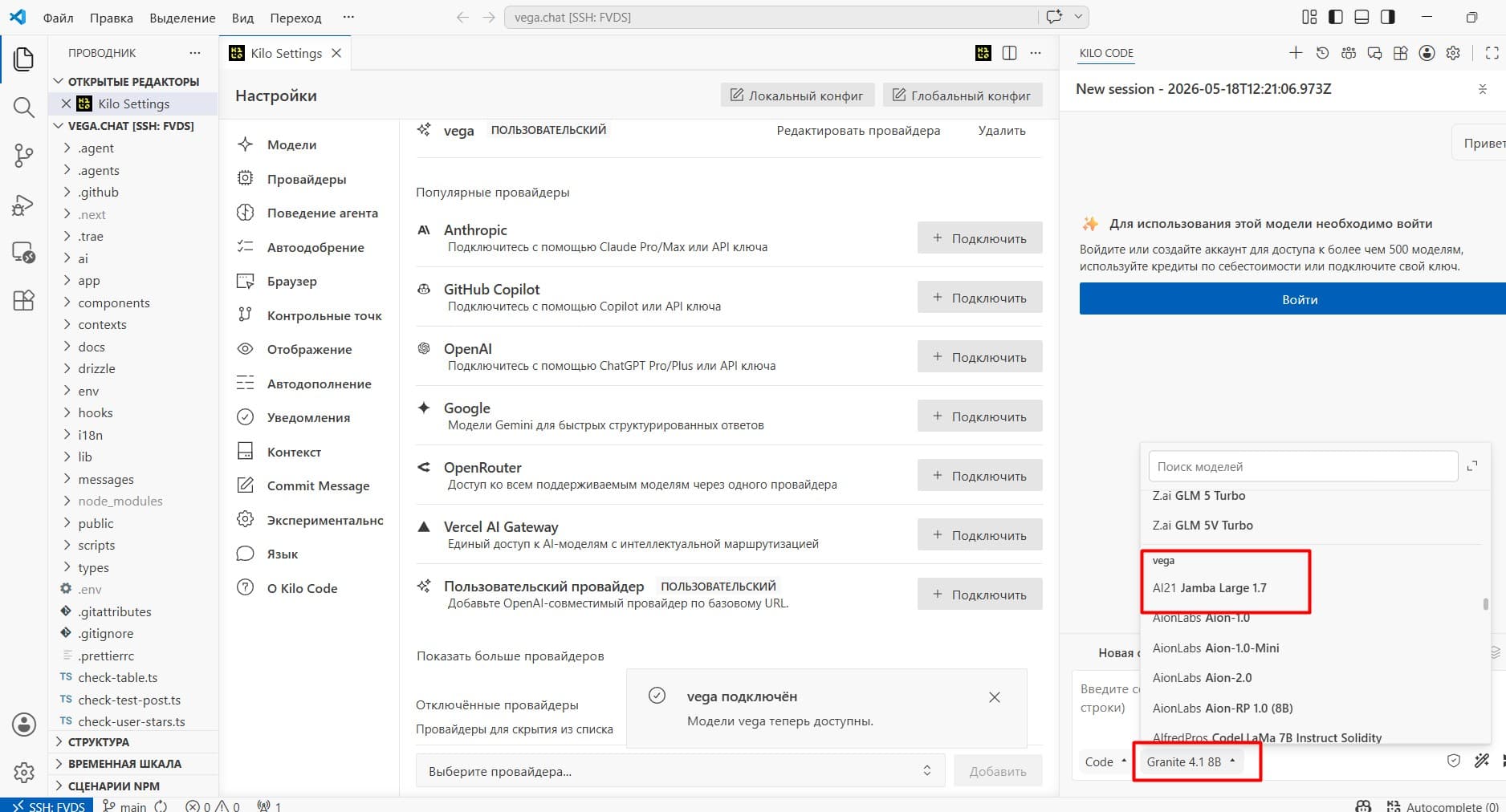Click the blue 'Войти' button

click(x=1292, y=299)
